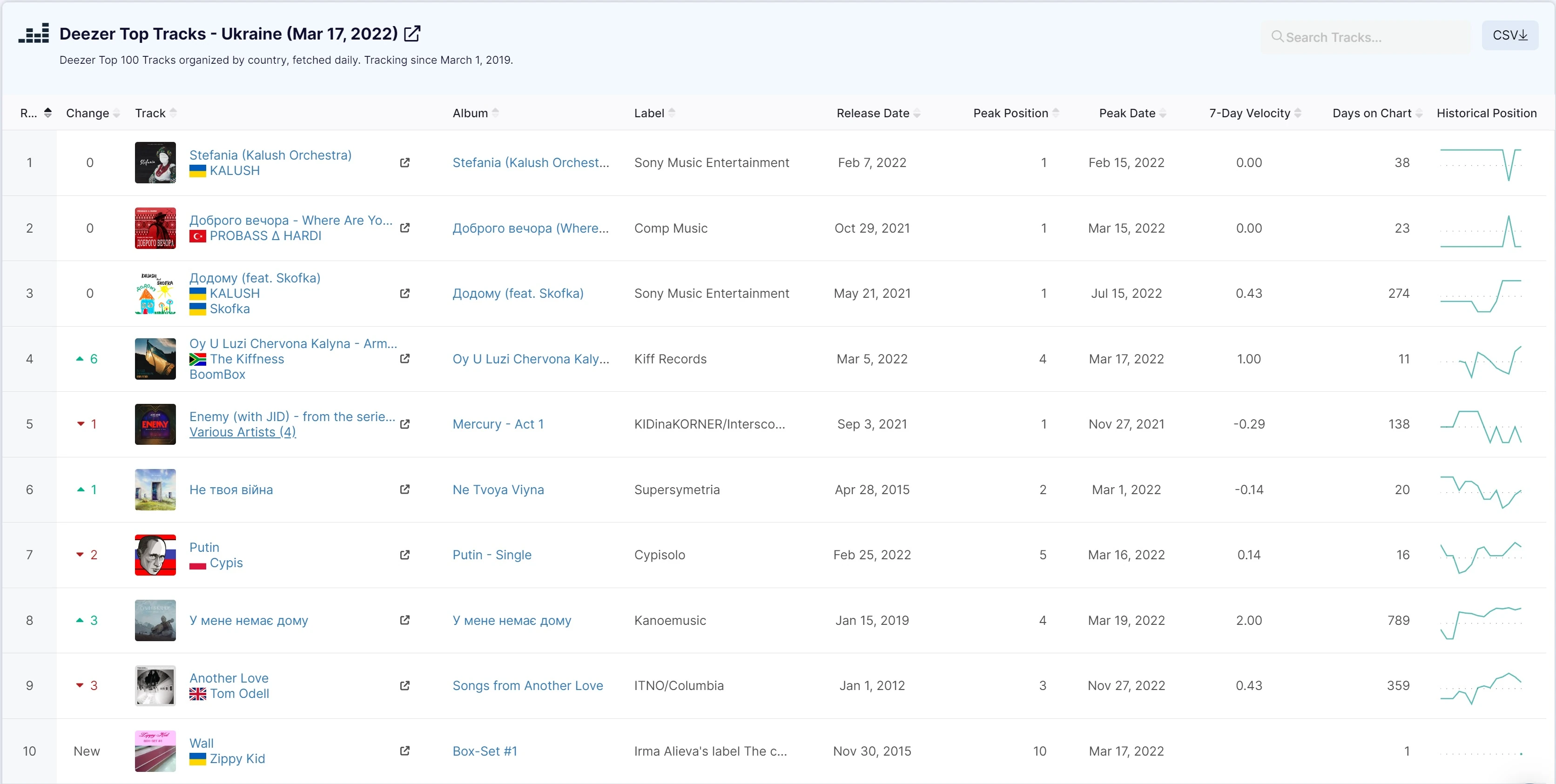Open external link icon for the Wall track

(x=404, y=751)
